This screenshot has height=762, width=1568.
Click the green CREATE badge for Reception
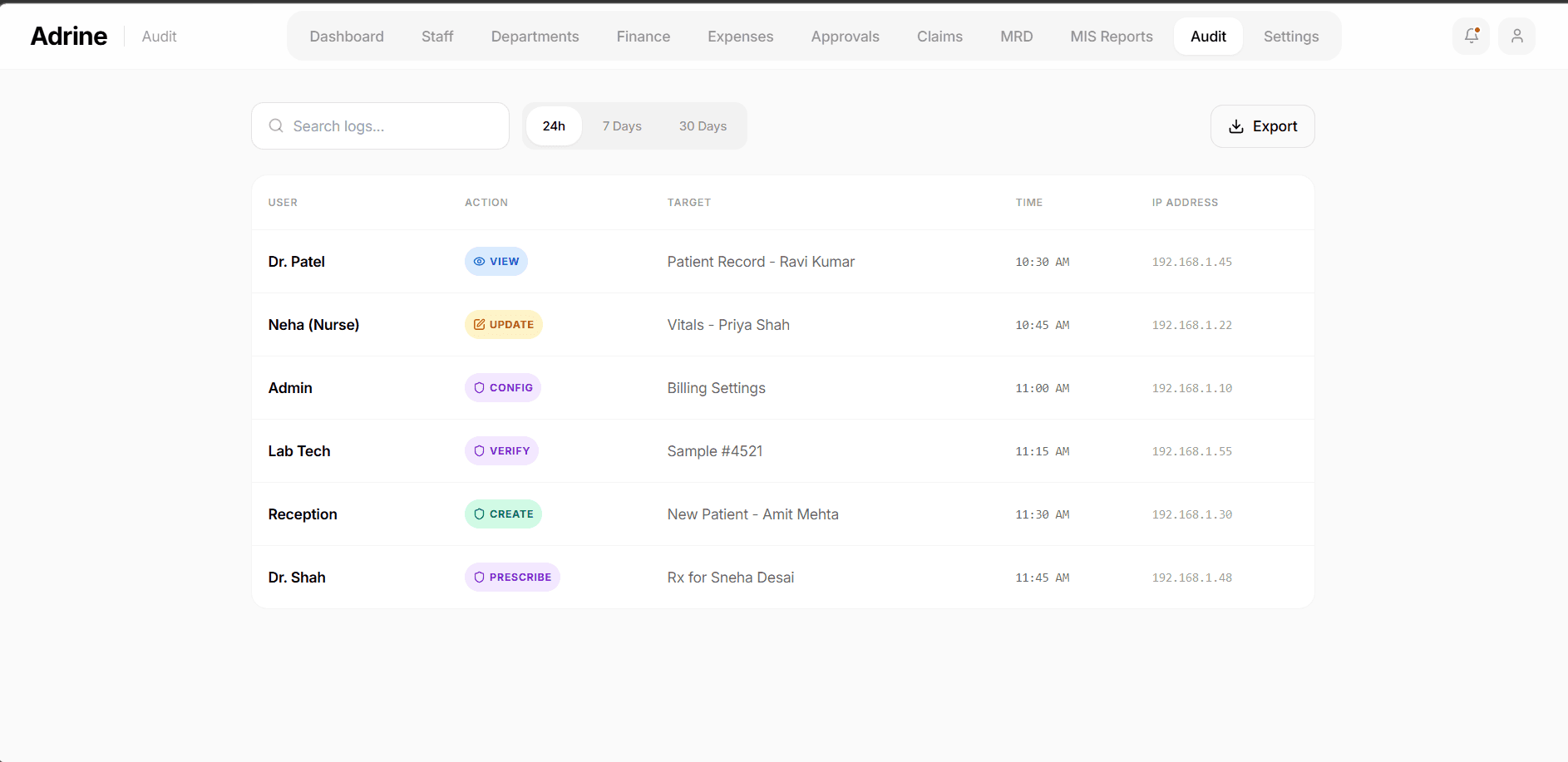[x=503, y=514]
